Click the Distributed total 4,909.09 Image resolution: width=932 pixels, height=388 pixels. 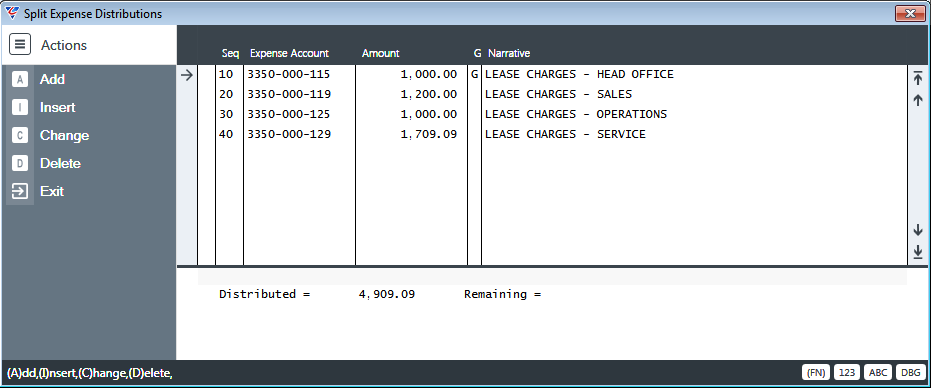click(387, 294)
